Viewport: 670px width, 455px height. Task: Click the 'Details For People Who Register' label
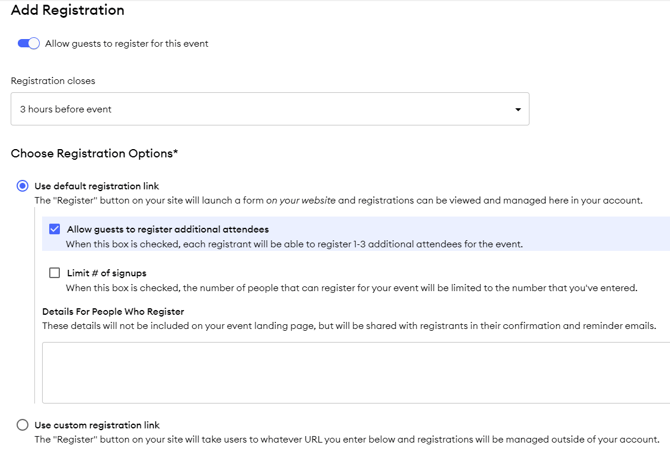(x=113, y=311)
